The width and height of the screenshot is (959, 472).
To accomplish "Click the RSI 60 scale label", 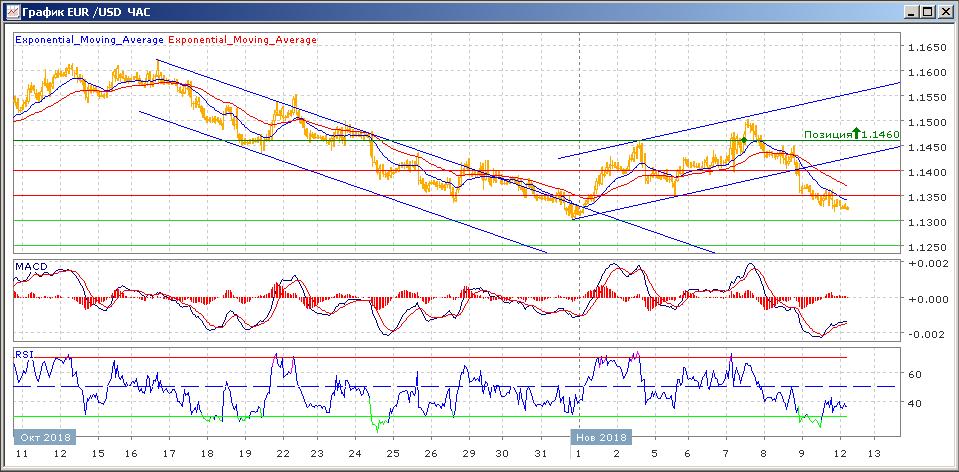I will (x=912, y=374).
